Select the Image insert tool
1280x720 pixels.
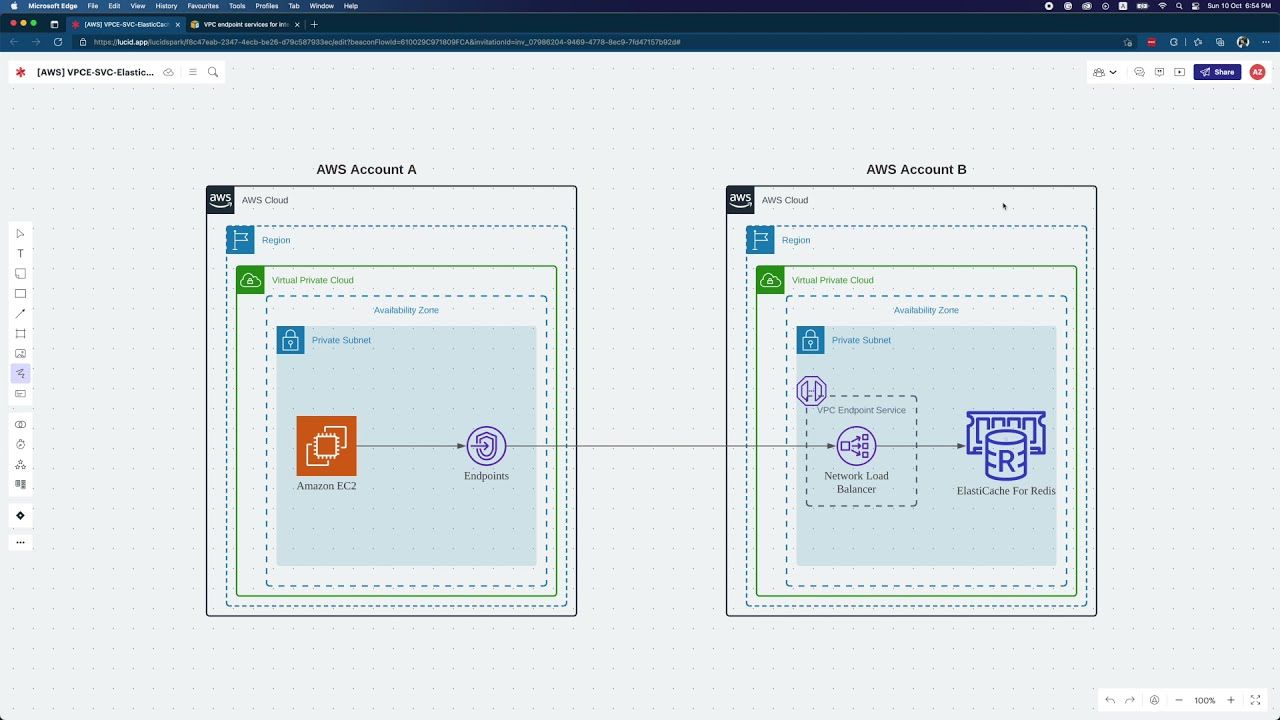point(20,353)
